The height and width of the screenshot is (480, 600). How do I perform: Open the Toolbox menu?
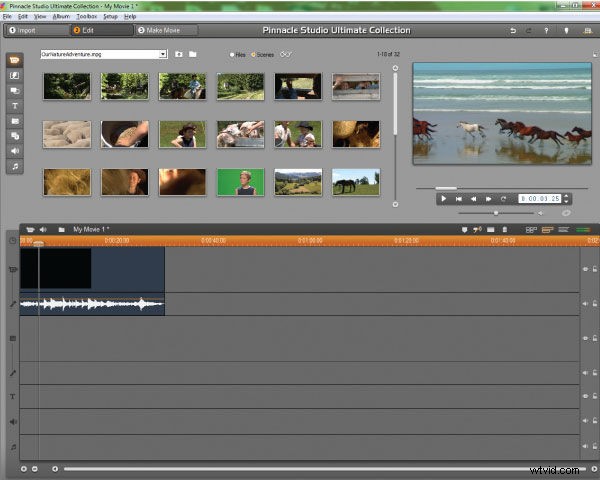click(86, 16)
